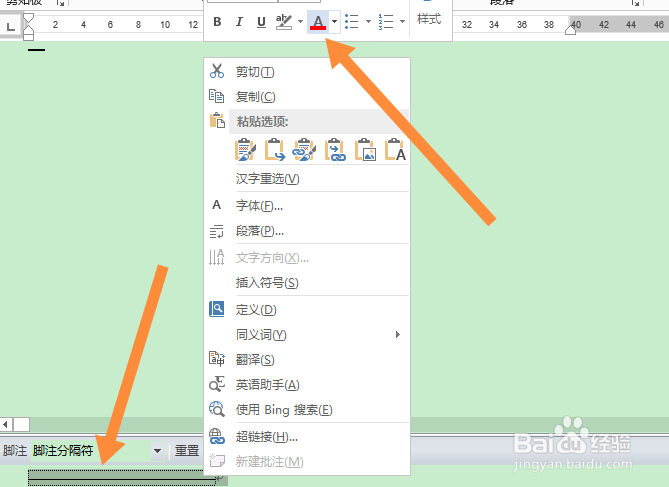Click the translate icon
This screenshot has width=669, height=487.
(x=216, y=359)
